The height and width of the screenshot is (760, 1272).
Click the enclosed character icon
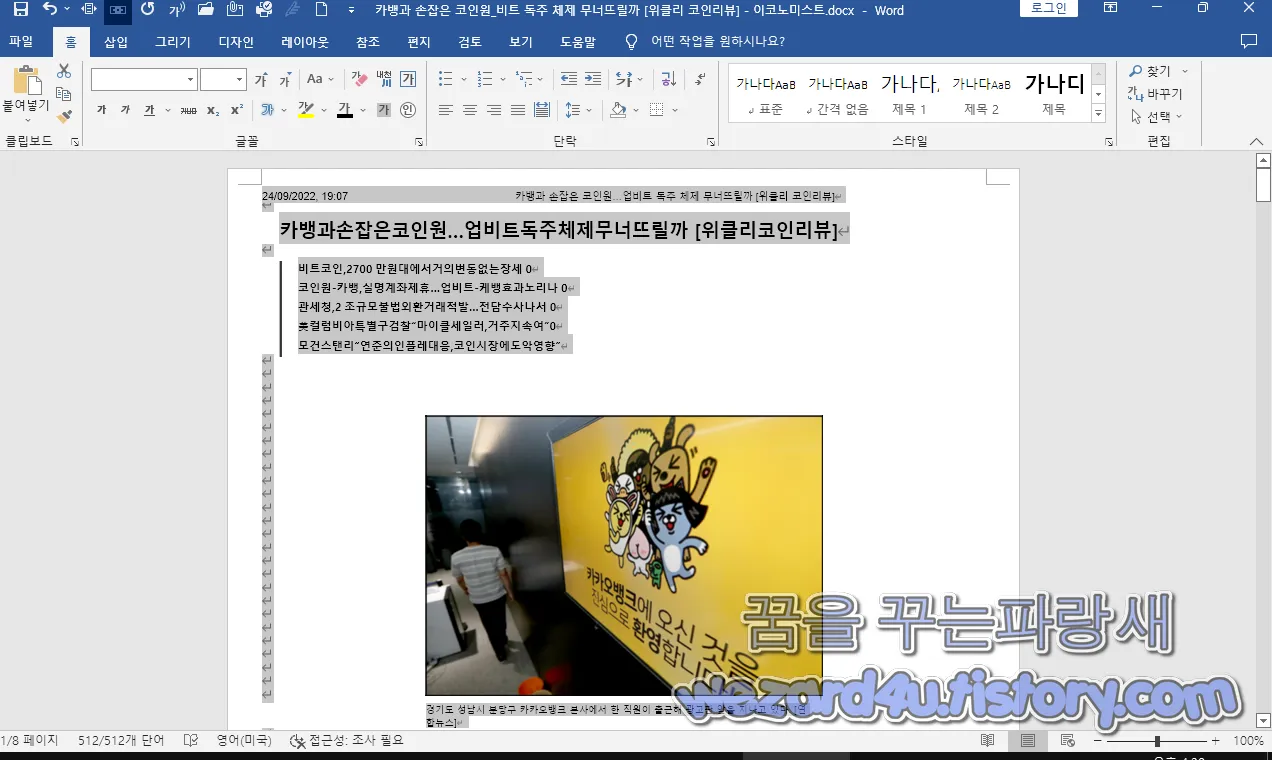pyautogui.click(x=408, y=110)
